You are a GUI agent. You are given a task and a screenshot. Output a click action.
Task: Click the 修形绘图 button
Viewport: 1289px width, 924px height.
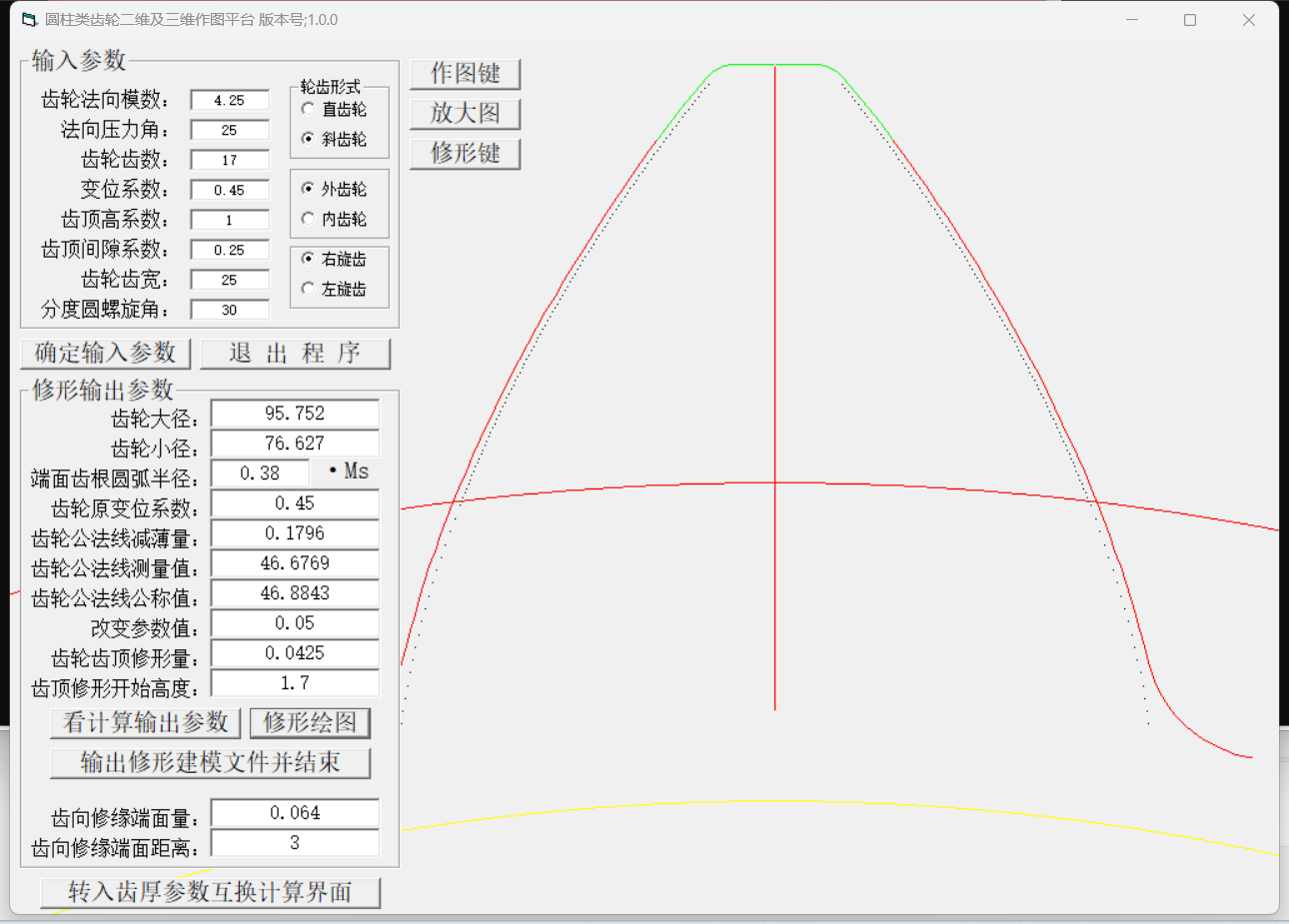pyautogui.click(x=310, y=722)
